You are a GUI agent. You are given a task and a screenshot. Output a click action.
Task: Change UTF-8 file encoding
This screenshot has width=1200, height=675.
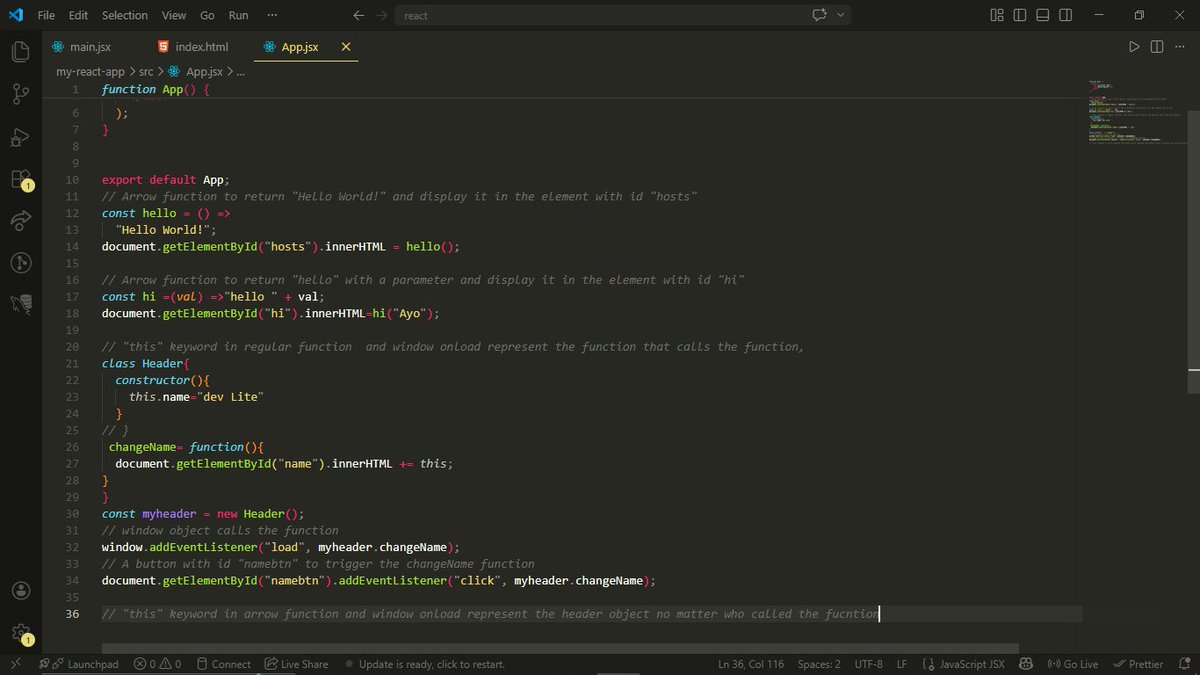[868, 664]
